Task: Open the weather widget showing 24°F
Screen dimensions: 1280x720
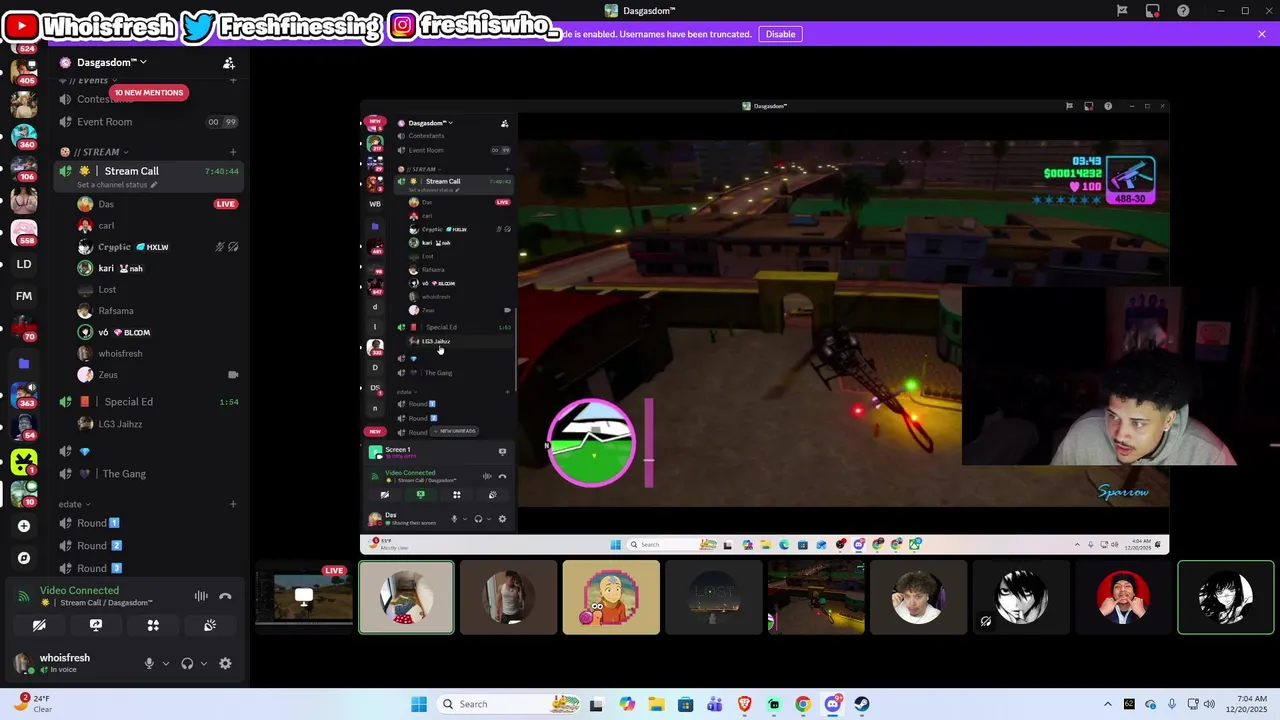Action: (32, 704)
